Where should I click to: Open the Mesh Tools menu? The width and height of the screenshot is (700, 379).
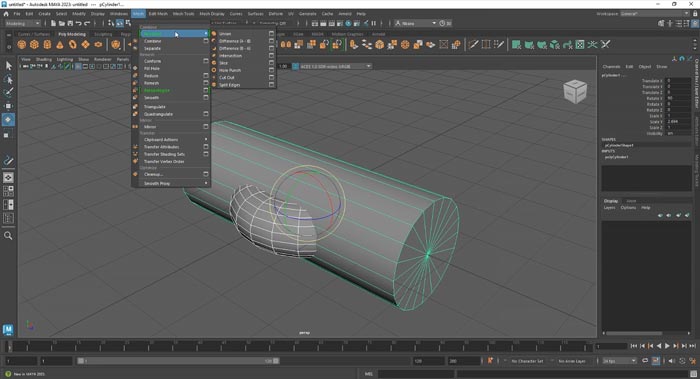pyautogui.click(x=183, y=14)
